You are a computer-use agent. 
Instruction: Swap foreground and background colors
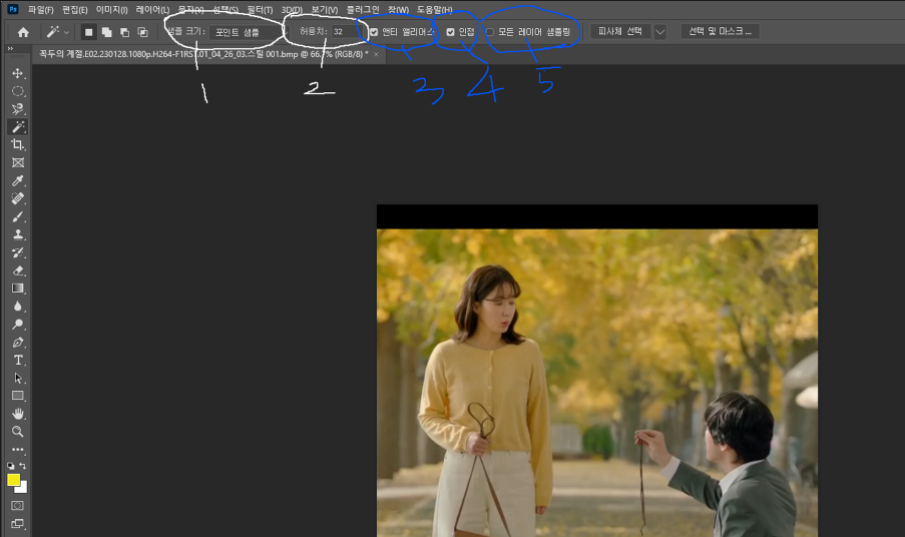(23, 465)
